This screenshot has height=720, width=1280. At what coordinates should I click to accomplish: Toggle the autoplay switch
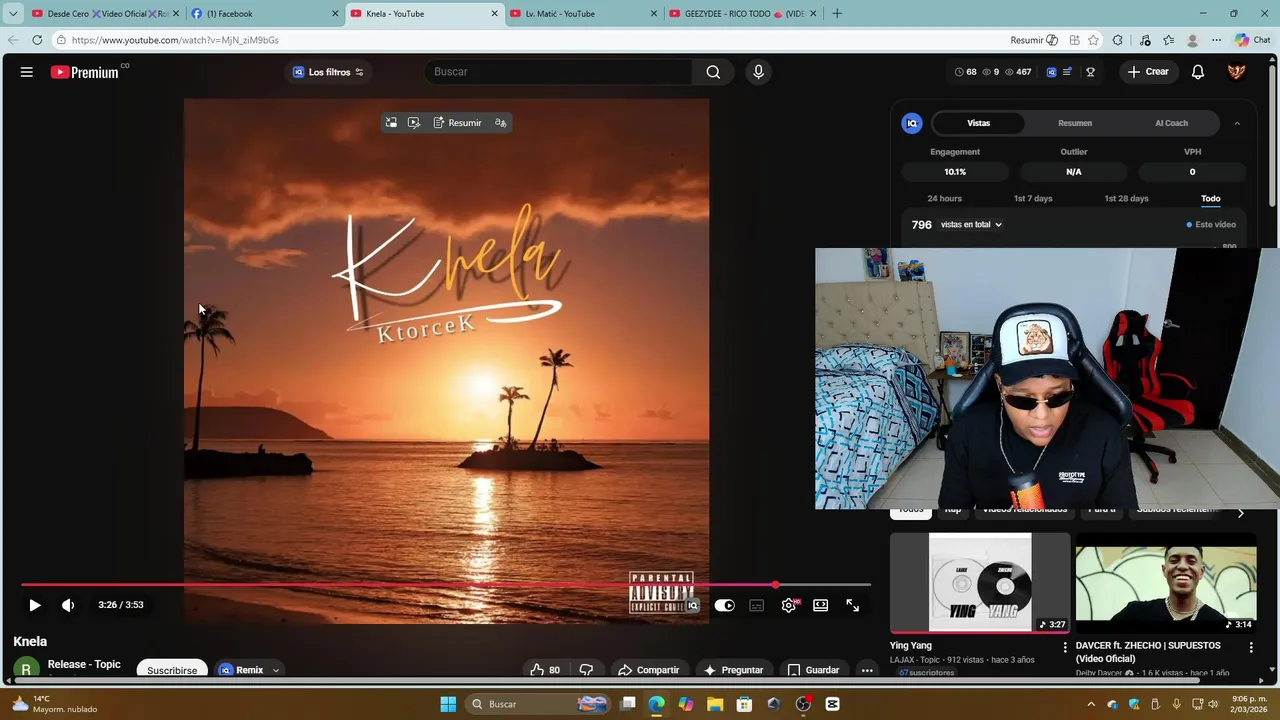tap(724, 605)
